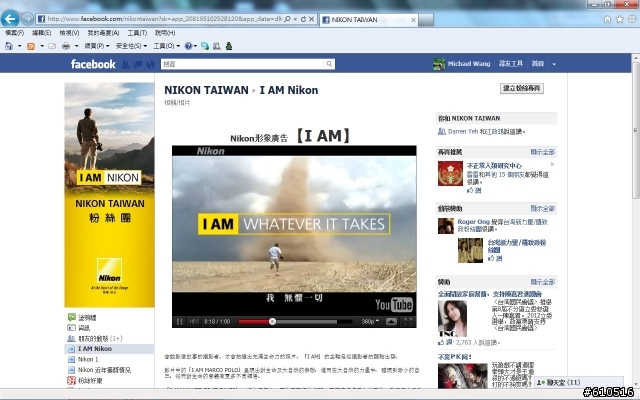The image size is (640, 400).
Task: Click the find friends link in Facebook header
Action: (x=511, y=64)
